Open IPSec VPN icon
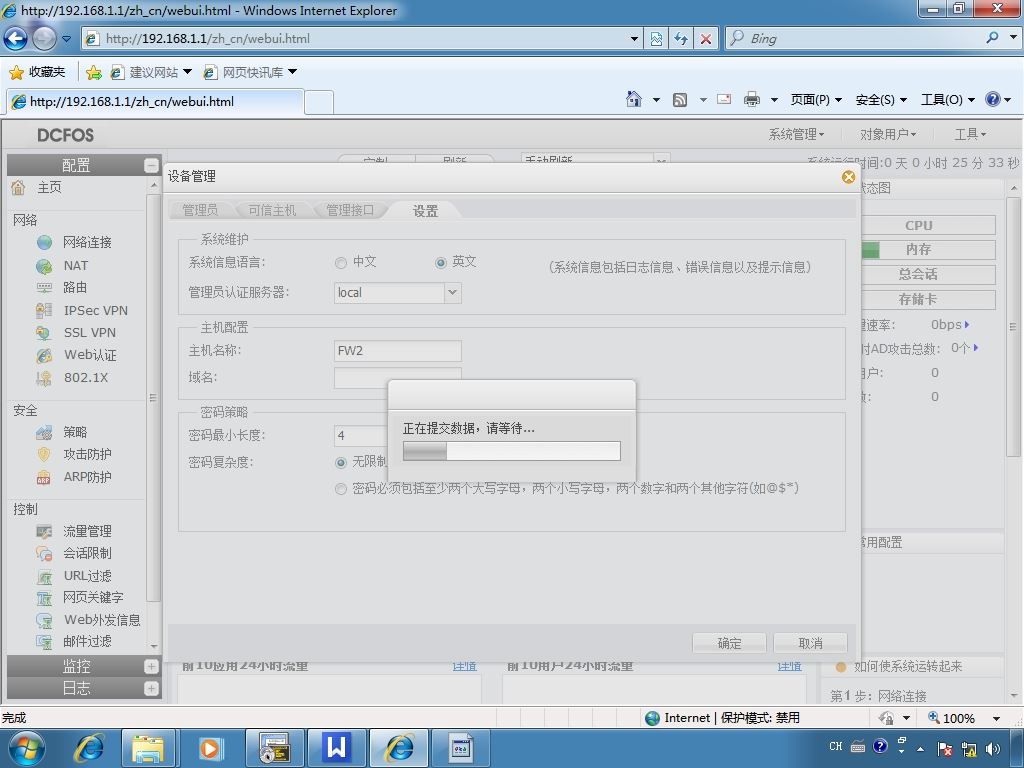The image size is (1024, 768). pyautogui.click(x=44, y=310)
